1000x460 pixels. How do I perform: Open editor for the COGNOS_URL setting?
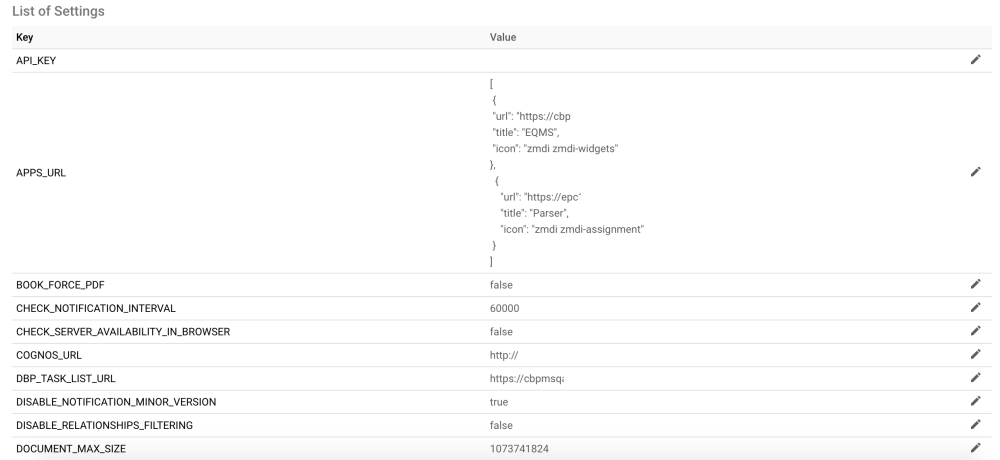click(975, 354)
